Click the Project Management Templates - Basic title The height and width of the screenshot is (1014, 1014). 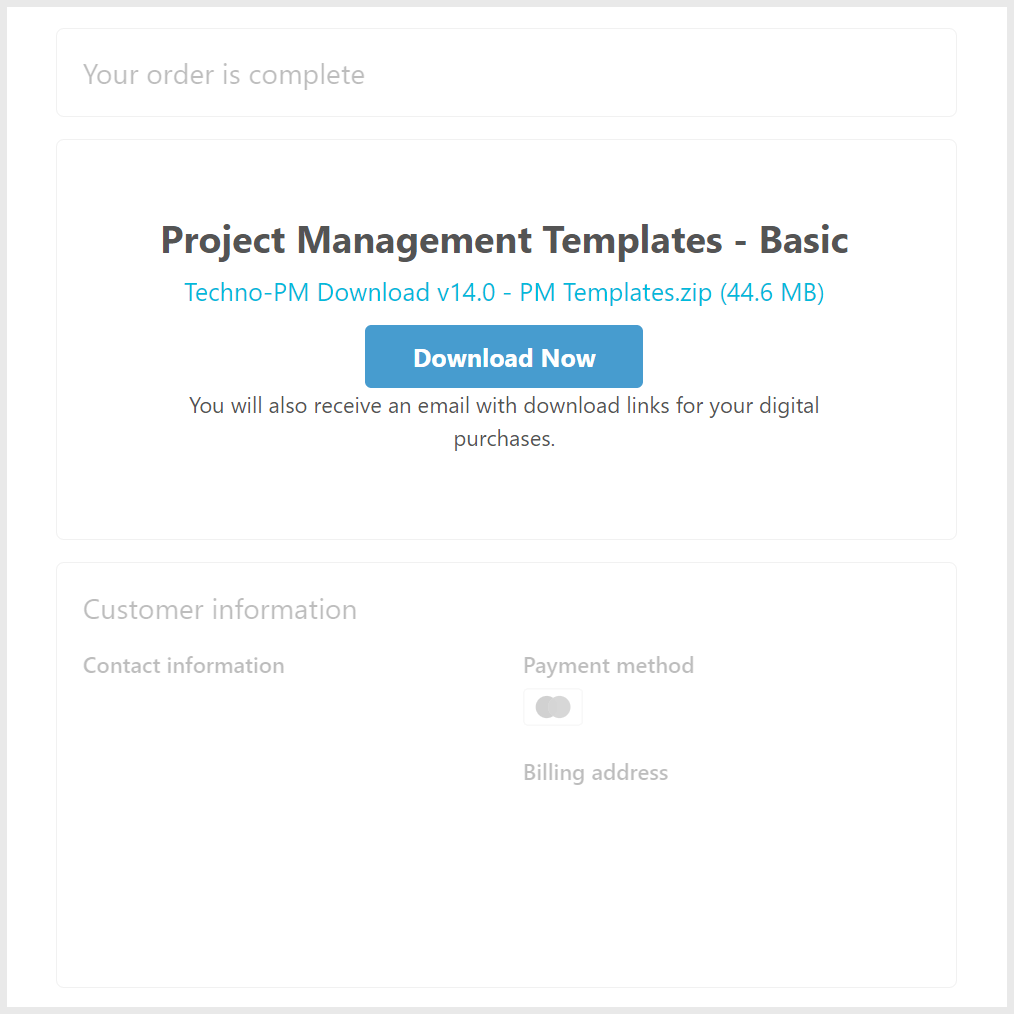(x=504, y=240)
